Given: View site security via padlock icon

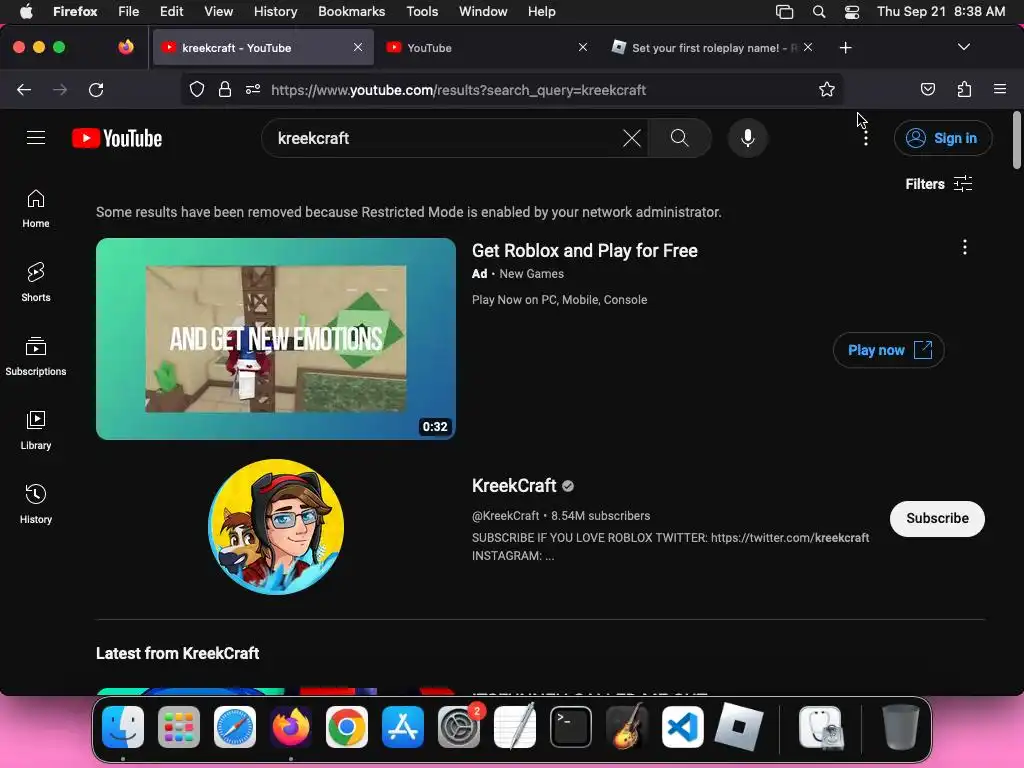Looking at the screenshot, I should pos(225,89).
